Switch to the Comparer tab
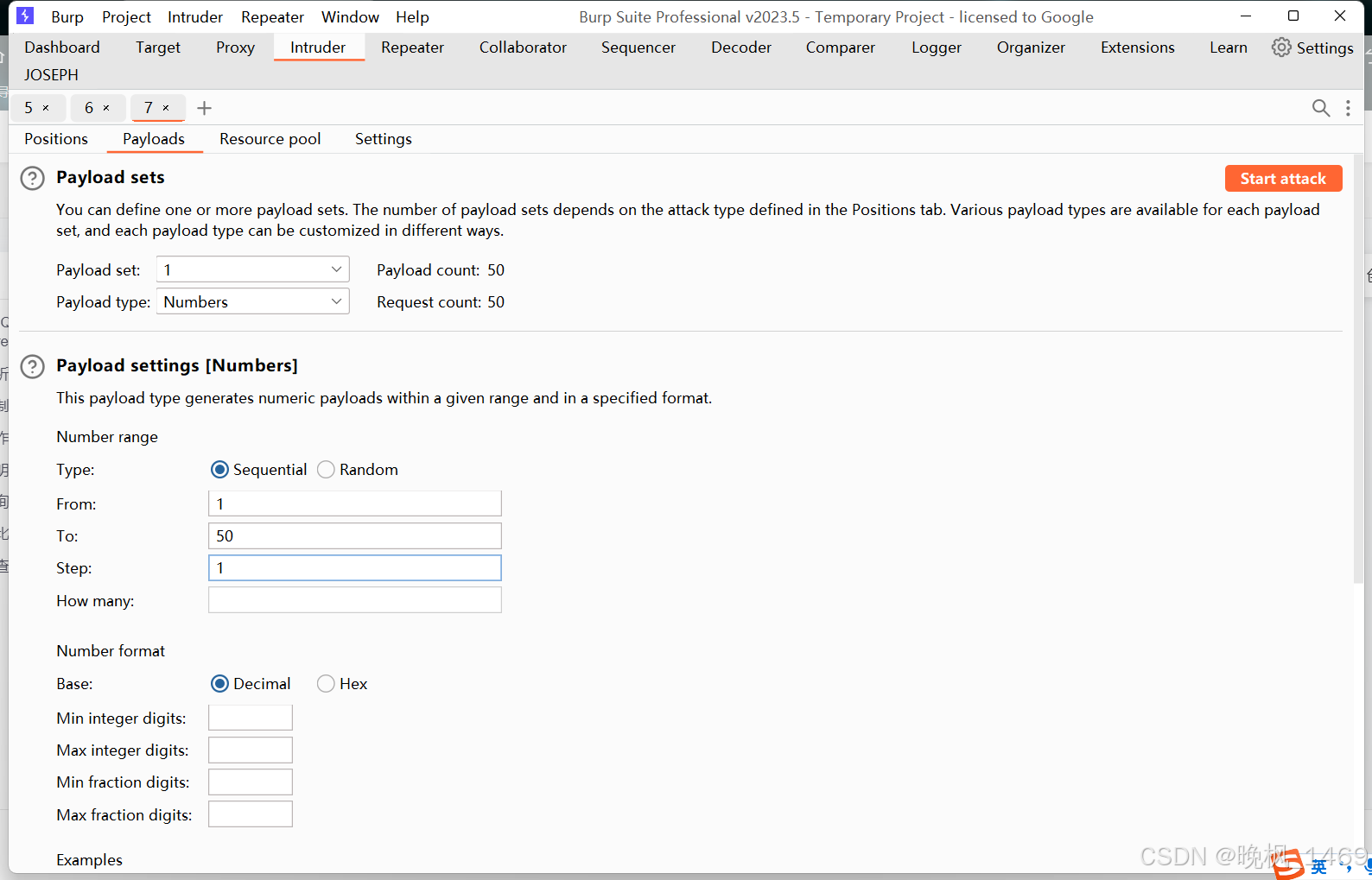Viewport: 1372px width, 880px height. click(841, 47)
